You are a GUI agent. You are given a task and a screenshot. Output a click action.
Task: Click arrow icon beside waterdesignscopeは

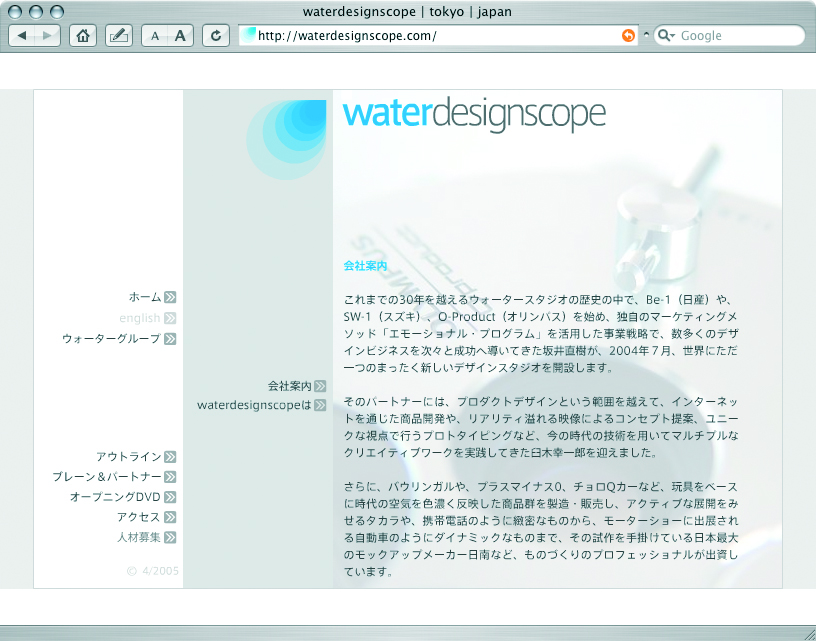[x=321, y=405]
